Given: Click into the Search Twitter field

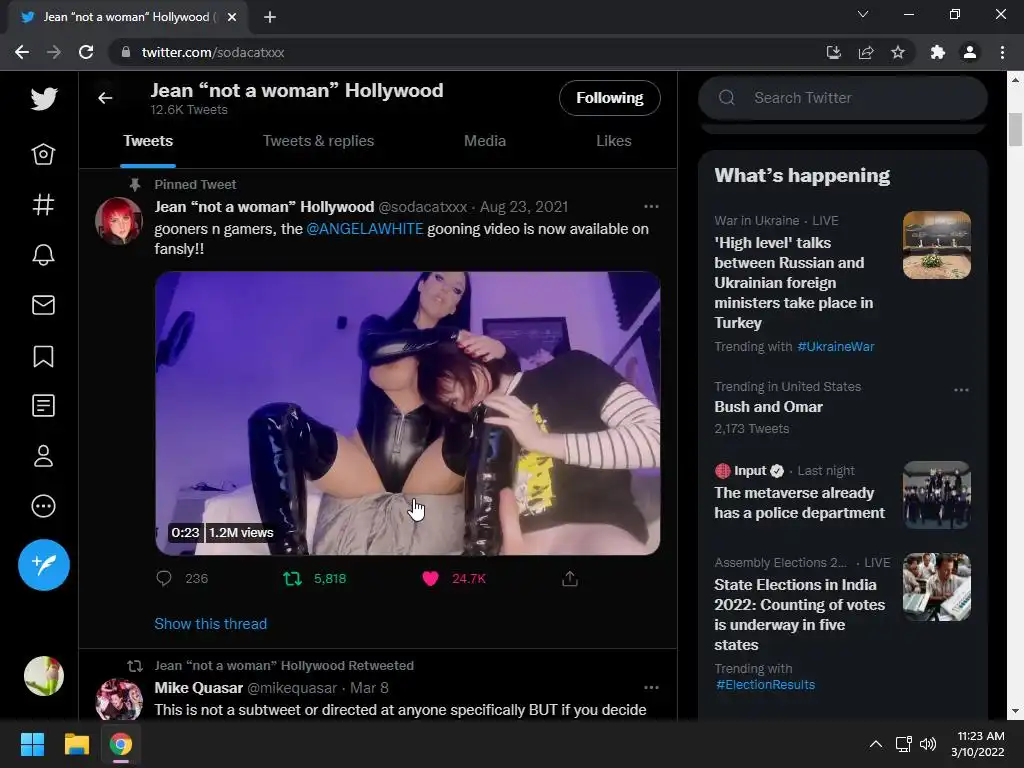Looking at the screenshot, I should 842,98.
